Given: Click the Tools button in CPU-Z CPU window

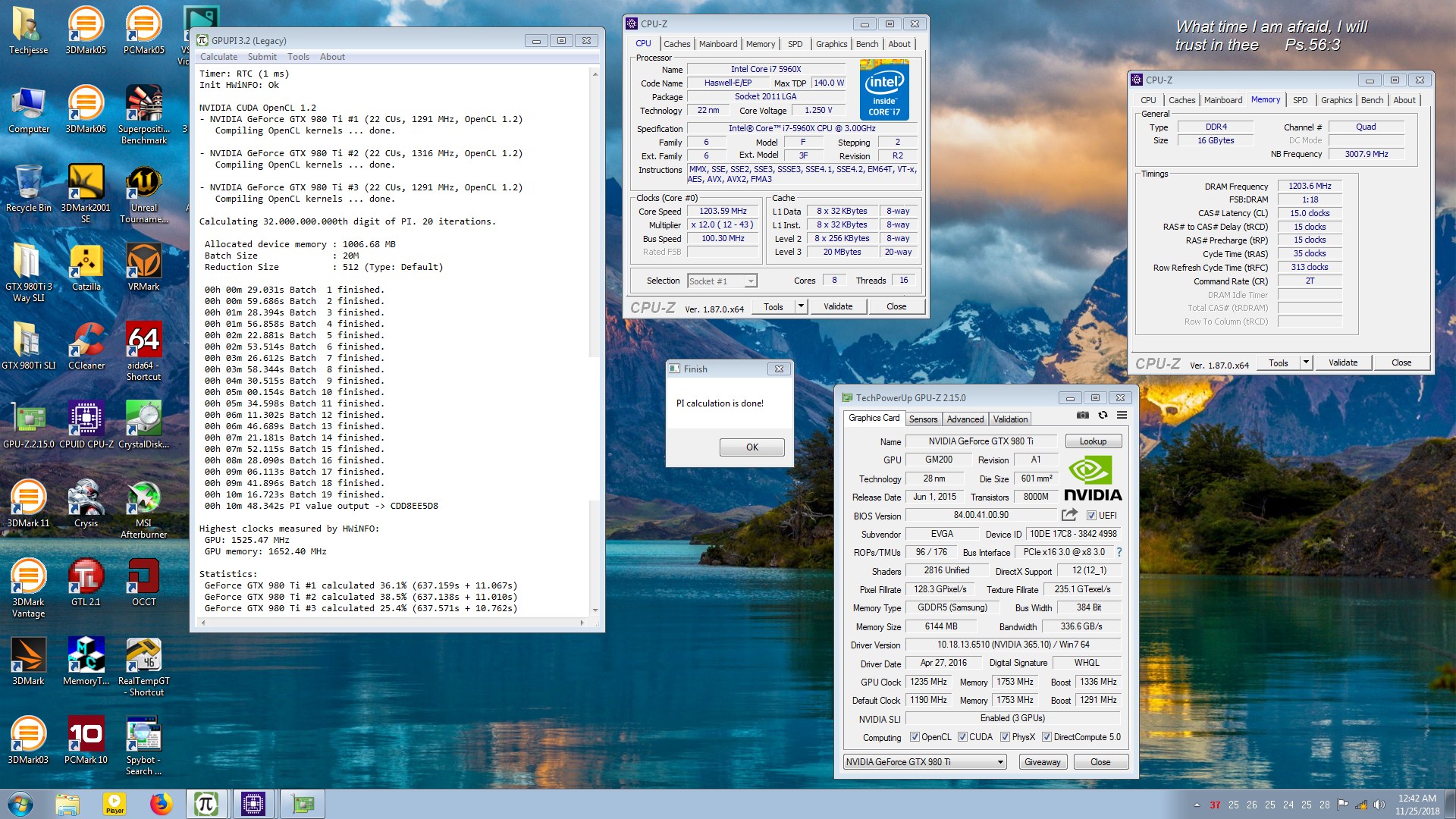Looking at the screenshot, I should [x=773, y=306].
